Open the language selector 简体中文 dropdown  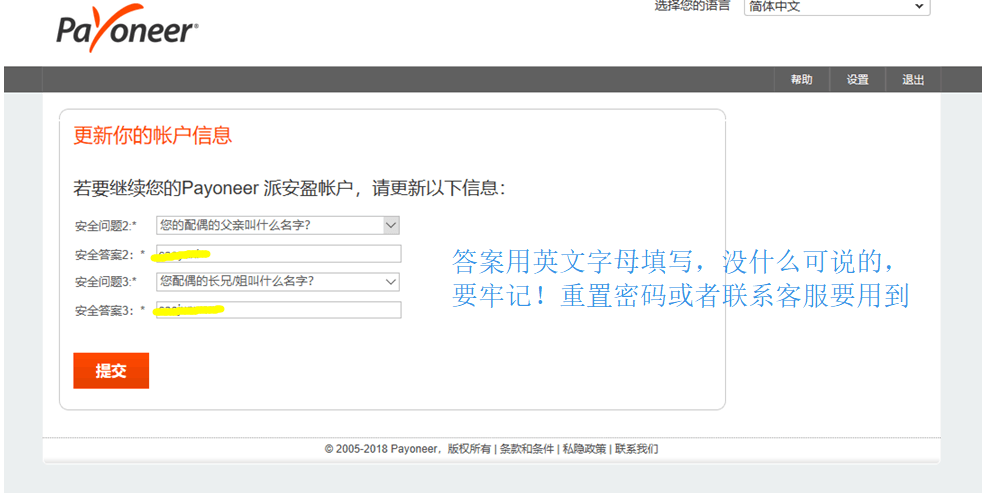(837, 7)
